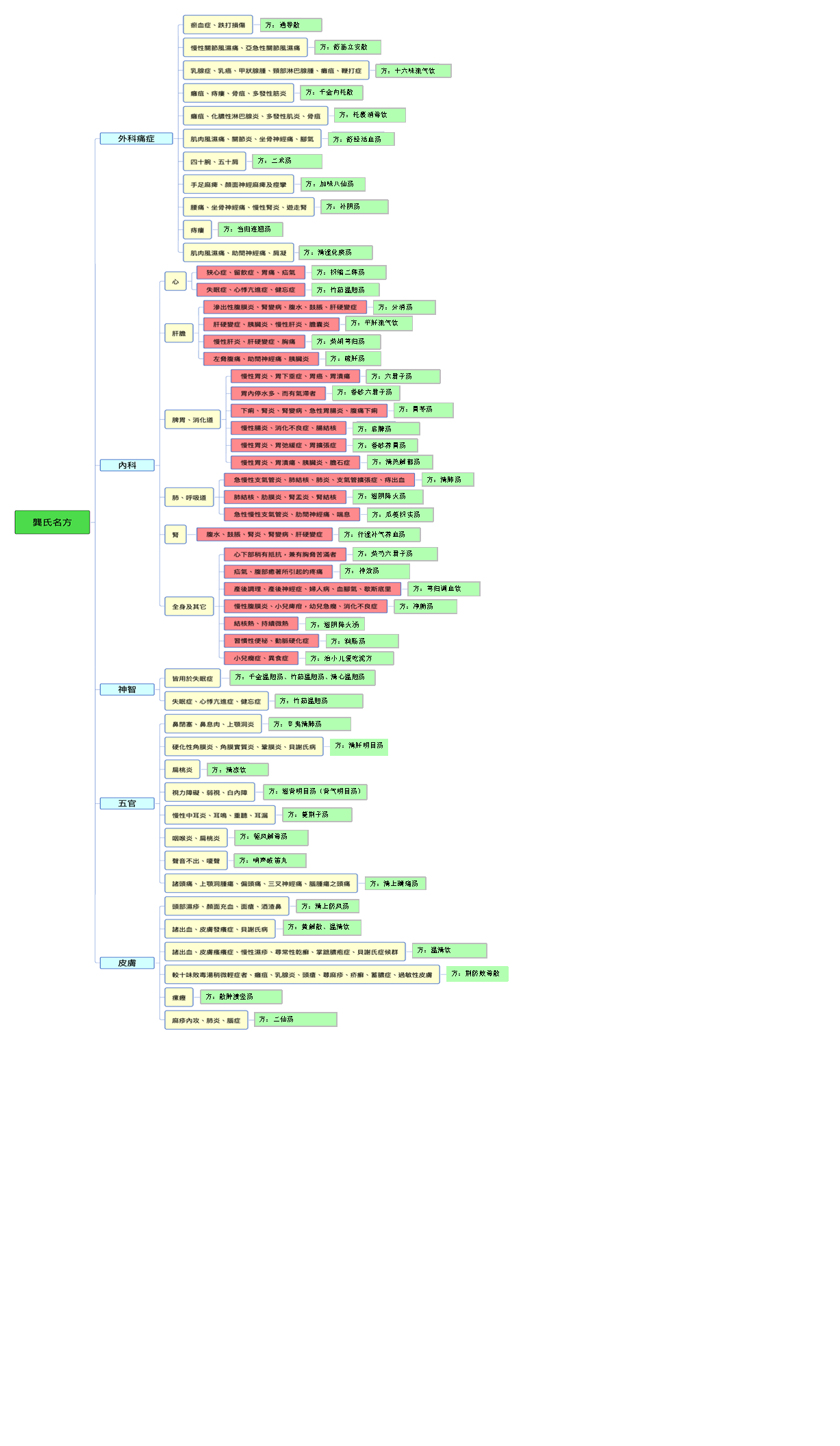This screenshot has height=1446, width=840.
Task: Select the 神智 branch node
Action: [x=127, y=689]
